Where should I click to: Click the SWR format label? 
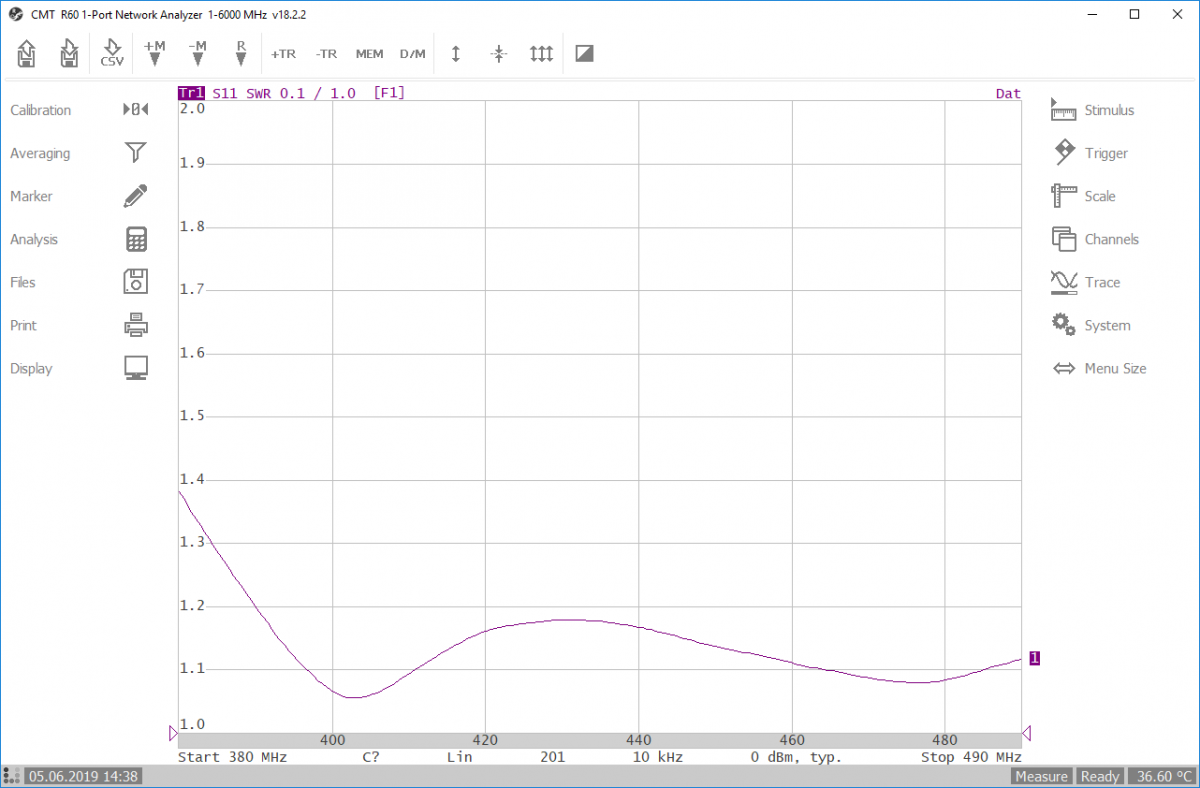[x=258, y=93]
